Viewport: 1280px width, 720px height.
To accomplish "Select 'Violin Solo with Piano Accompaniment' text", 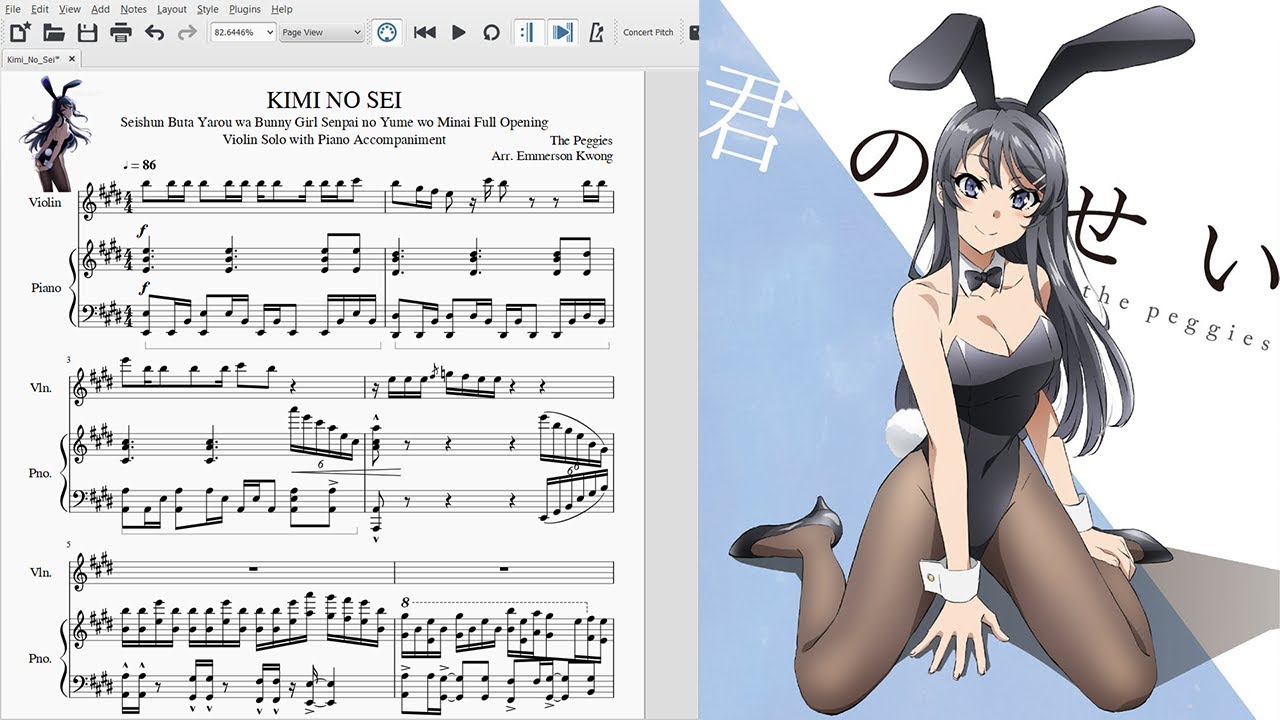I will click(334, 140).
